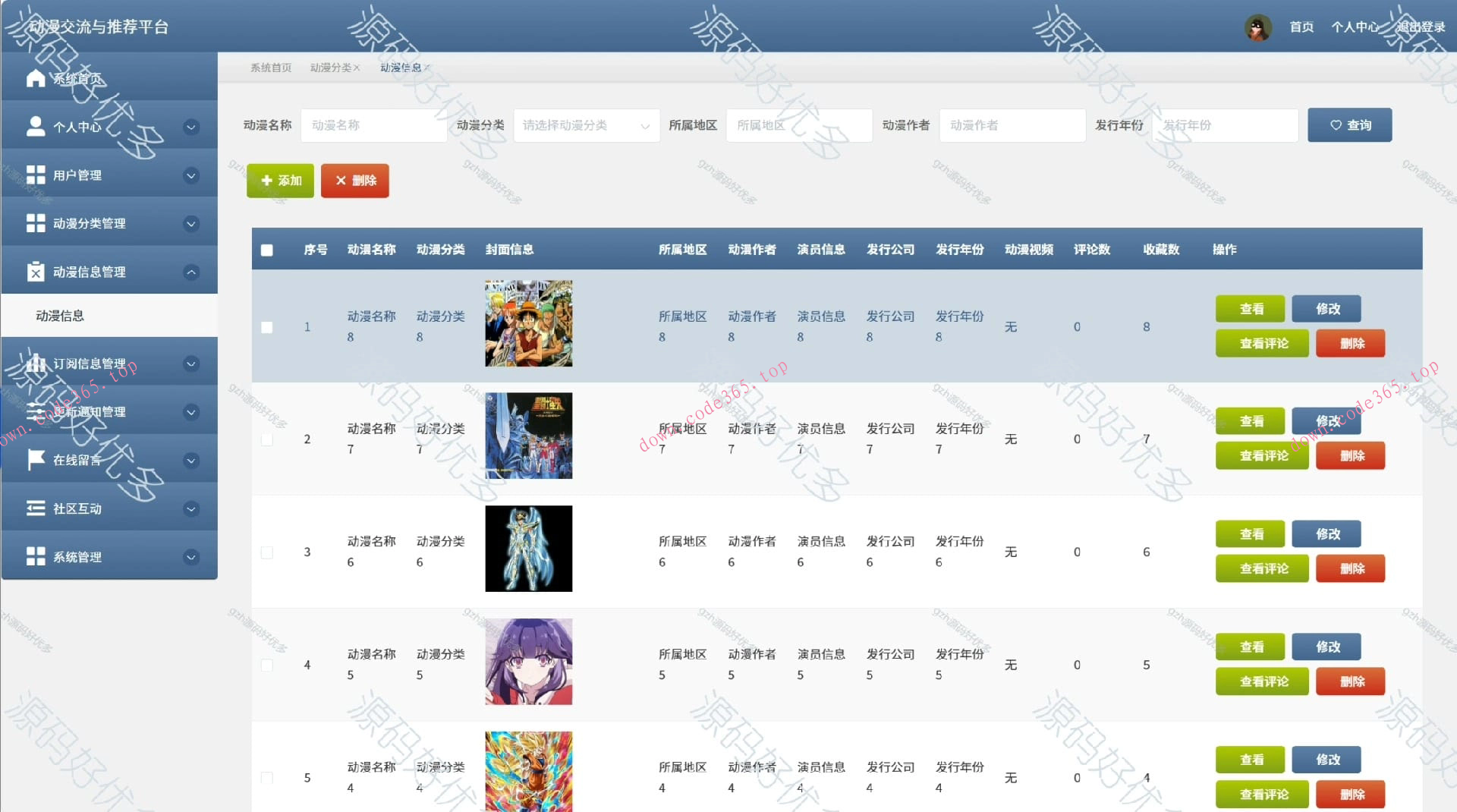This screenshot has height=812, width=1457.
Task: Collapse the 动漫信息管理 sidebar section
Action: [190, 271]
